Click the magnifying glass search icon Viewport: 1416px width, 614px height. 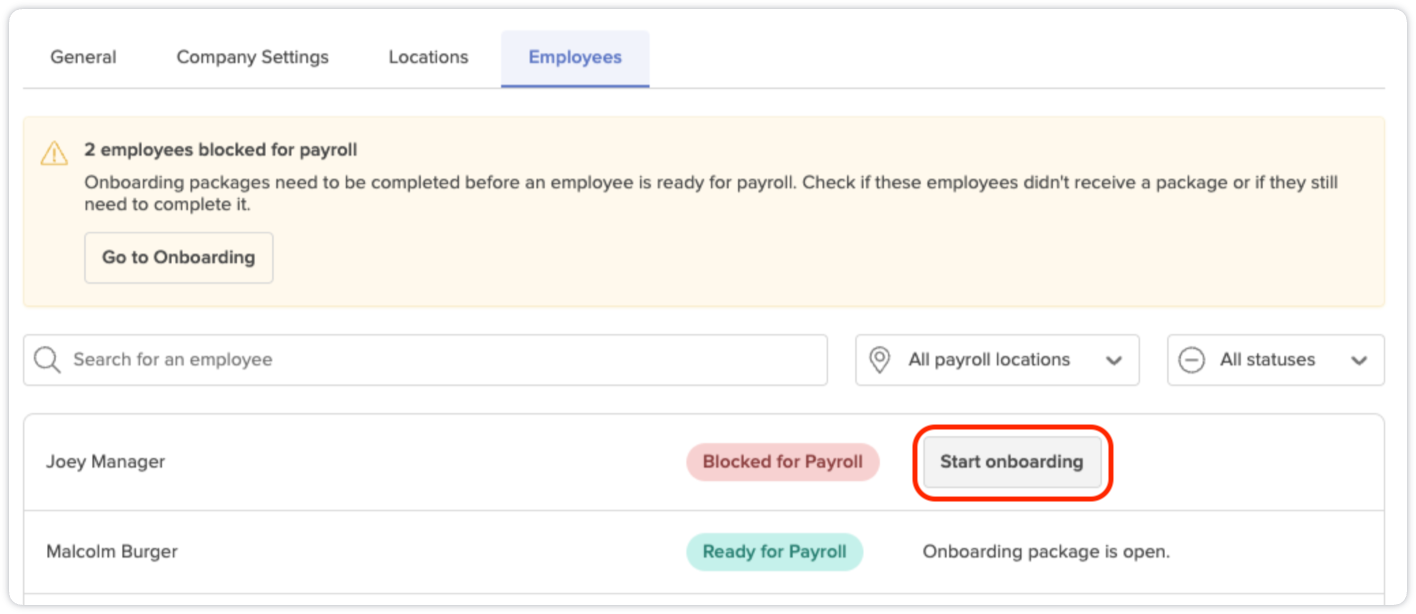[47, 360]
